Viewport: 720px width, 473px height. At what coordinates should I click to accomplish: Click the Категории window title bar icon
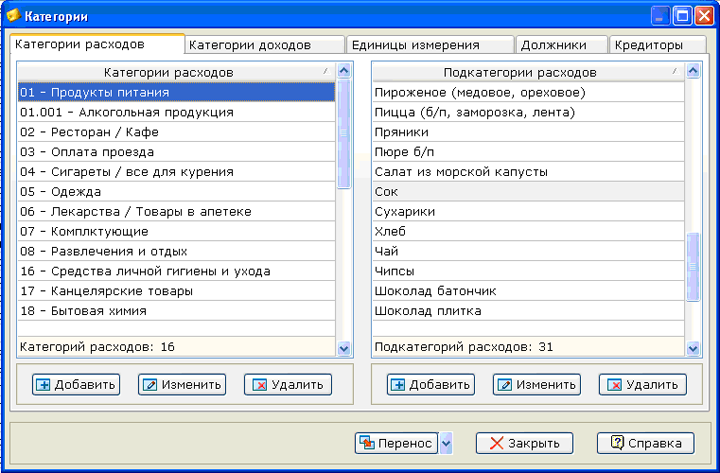13,16
